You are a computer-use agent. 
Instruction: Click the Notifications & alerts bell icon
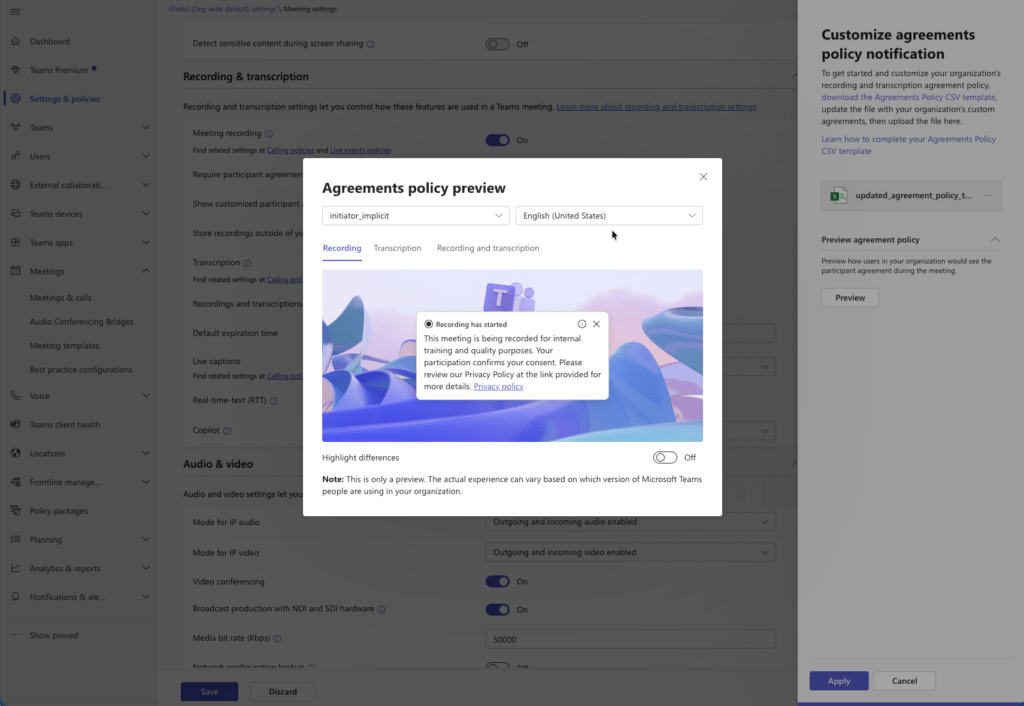16,597
